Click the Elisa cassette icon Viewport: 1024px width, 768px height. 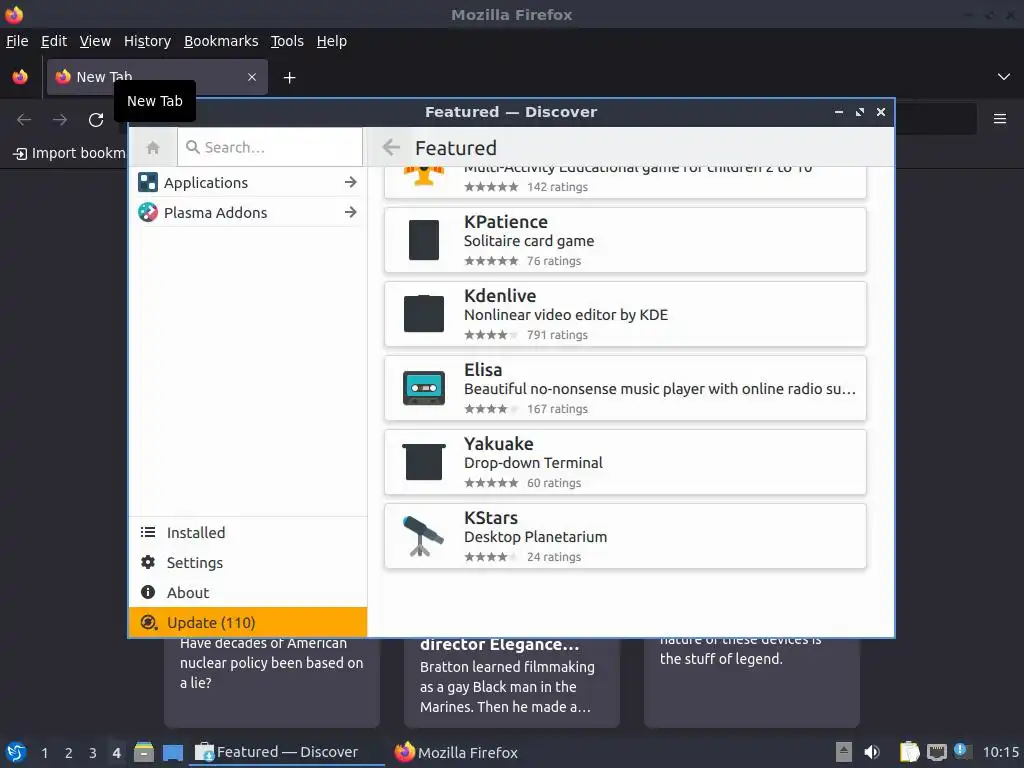424,388
